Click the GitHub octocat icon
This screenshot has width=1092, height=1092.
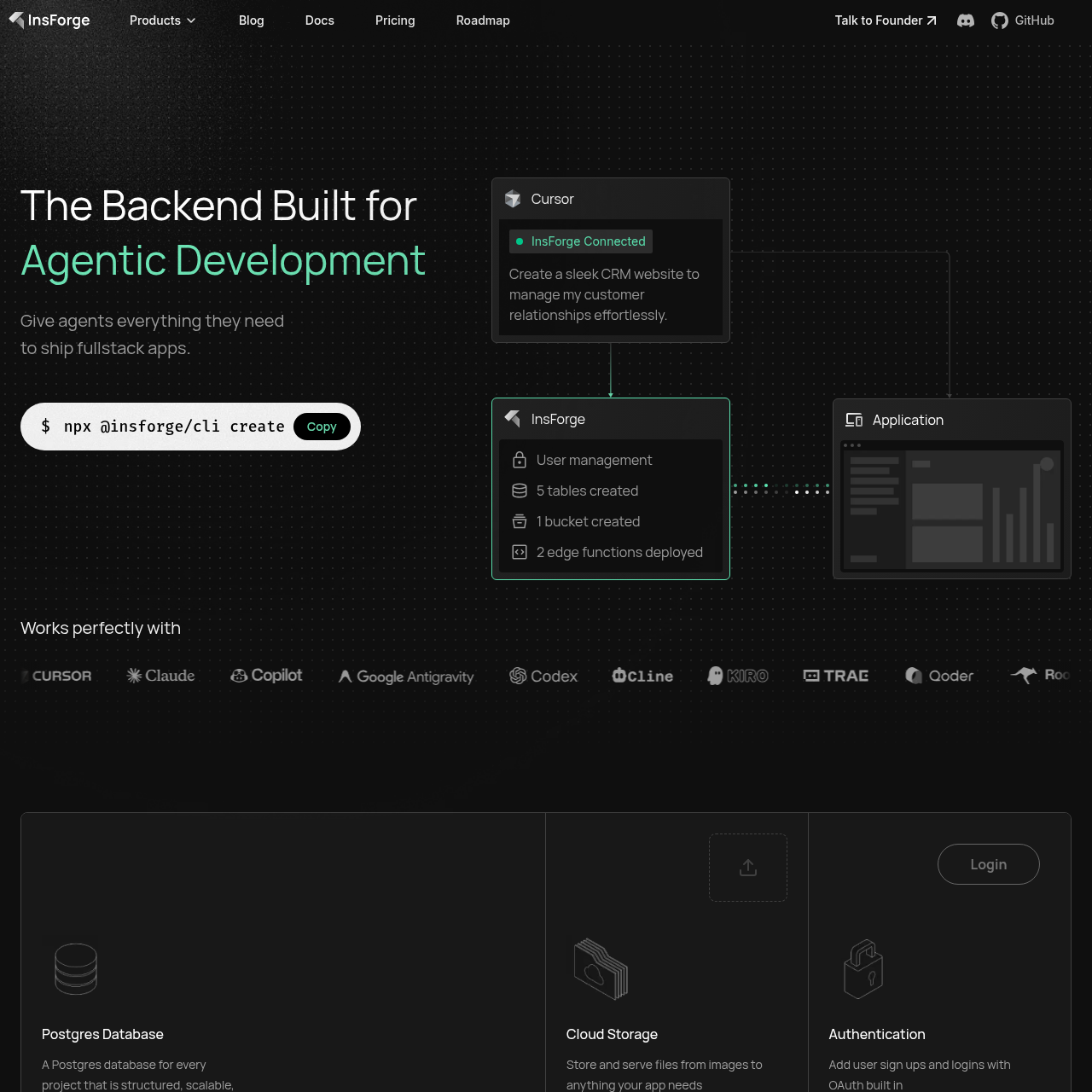point(1000,20)
